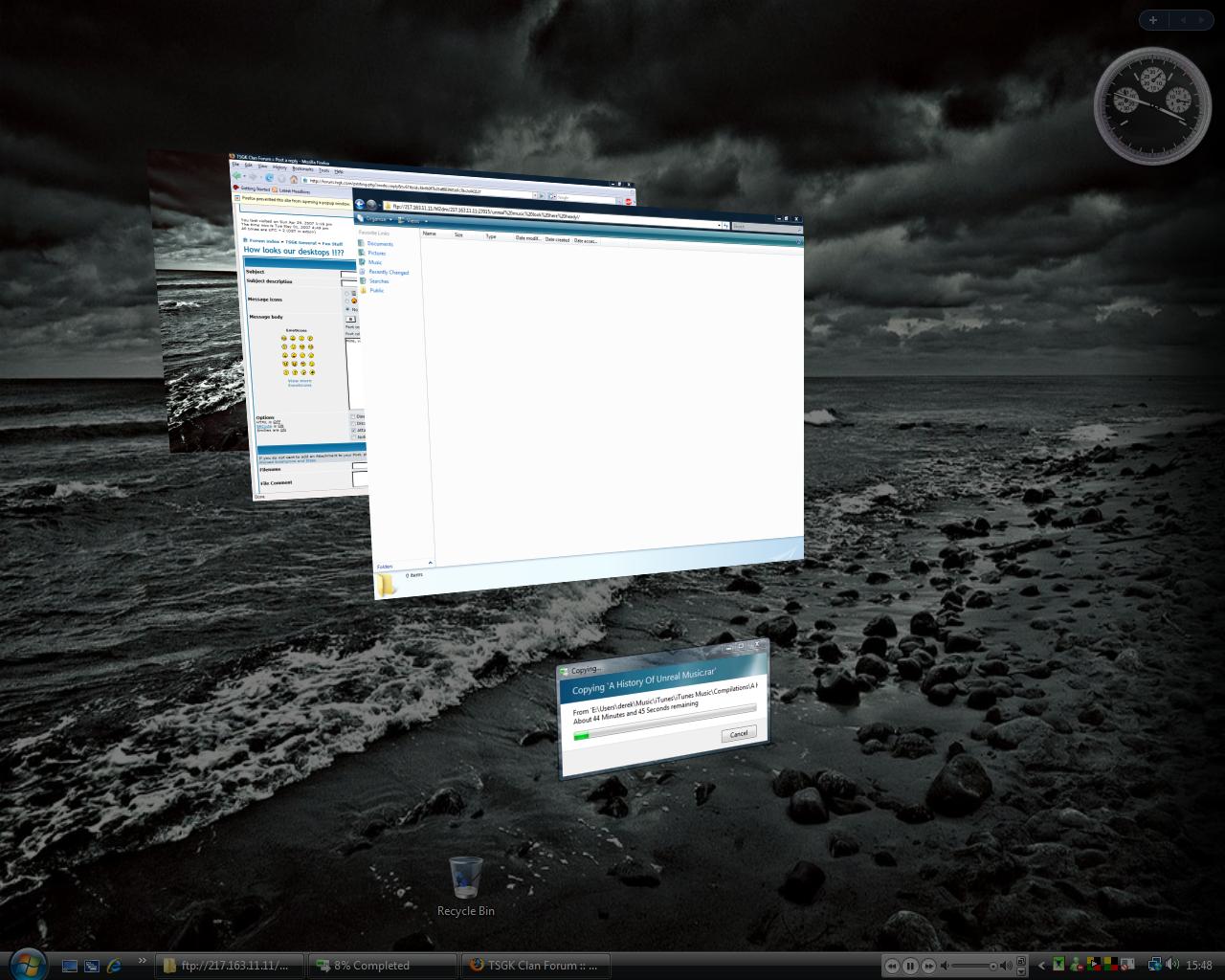The width and height of the screenshot is (1225, 980).
Task: Check the first checkbox under Options
Action: pyautogui.click(x=352, y=416)
